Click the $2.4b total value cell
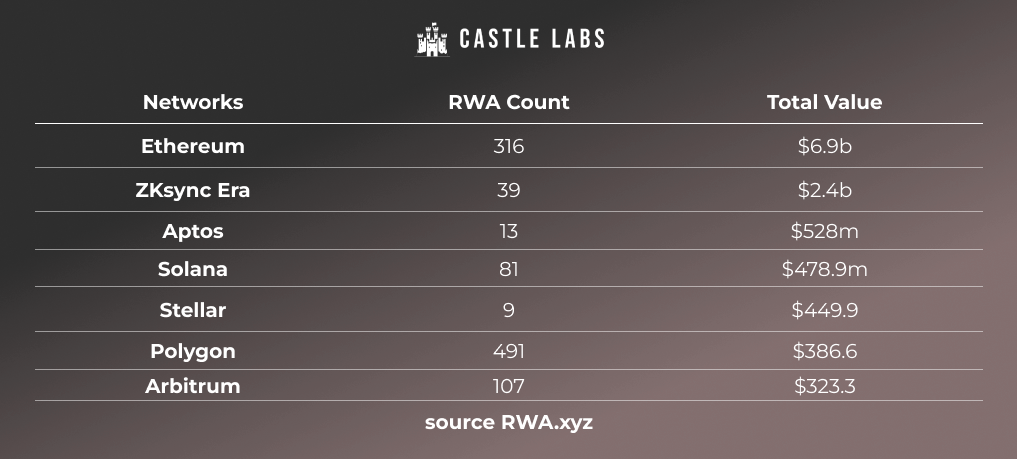Viewport: 1017px width, 459px height. pyautogui.click(x=824, y=190)
